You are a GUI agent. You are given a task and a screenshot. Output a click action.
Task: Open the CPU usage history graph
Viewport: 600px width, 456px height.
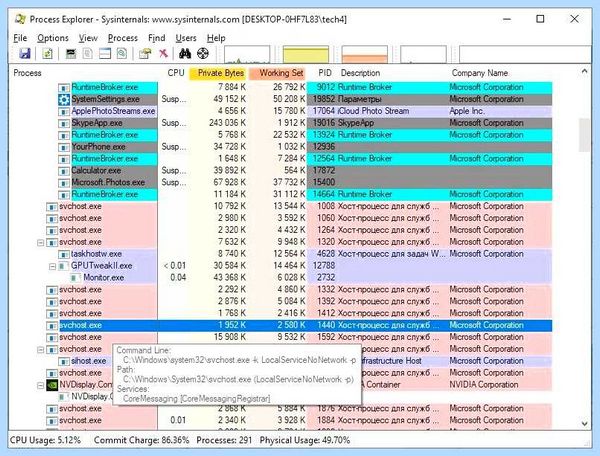pos(247,54)
